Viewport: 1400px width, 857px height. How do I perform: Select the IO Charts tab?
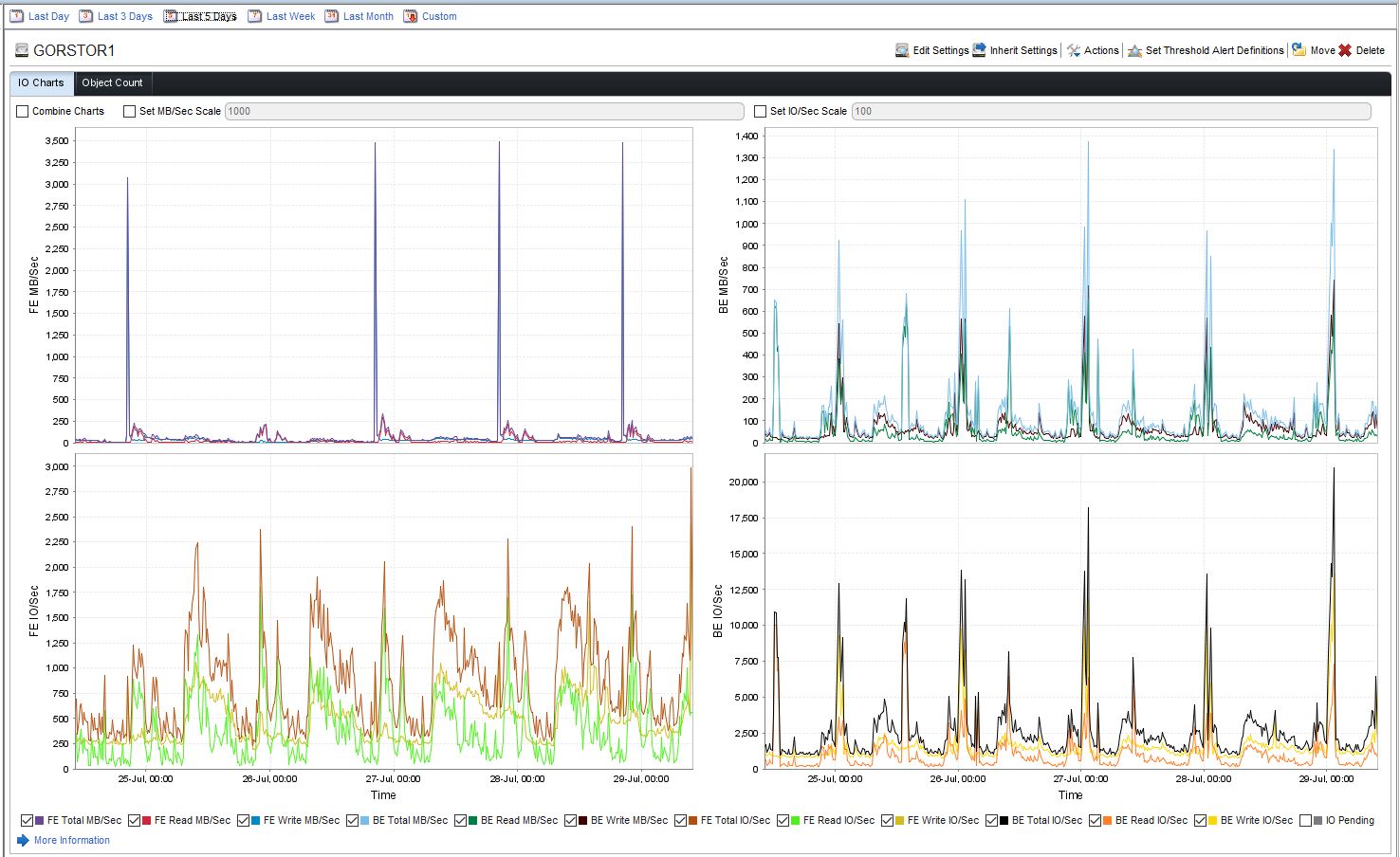41,82
